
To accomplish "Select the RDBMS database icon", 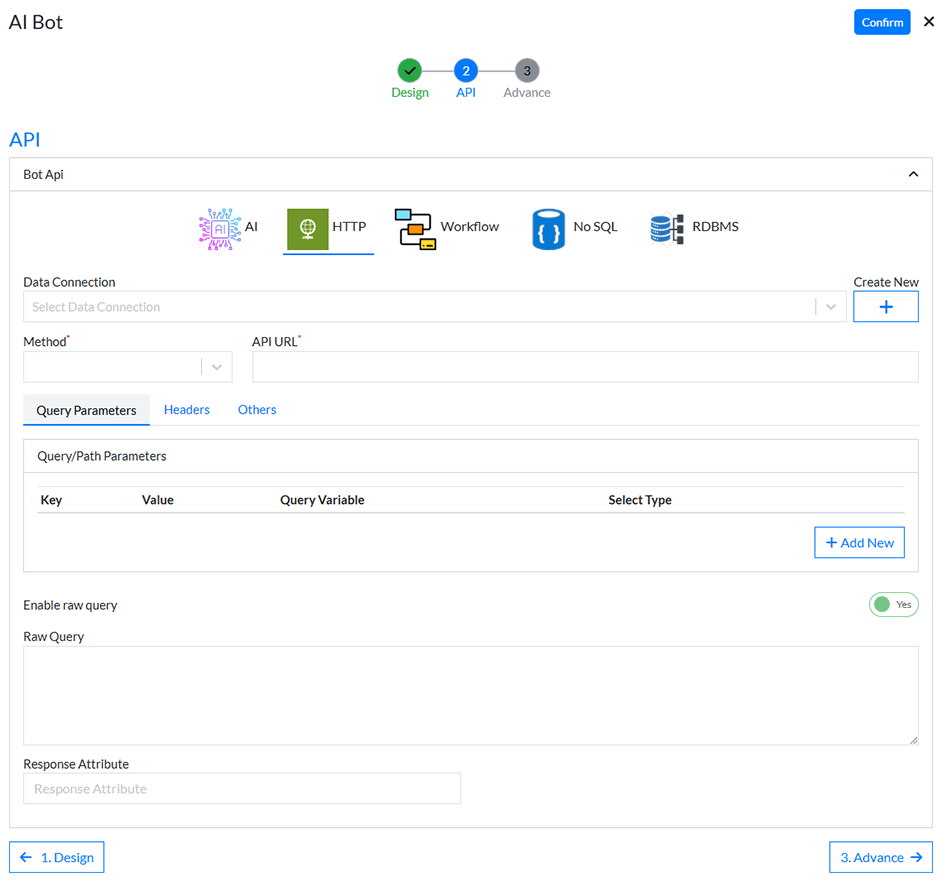I will 667,228.
